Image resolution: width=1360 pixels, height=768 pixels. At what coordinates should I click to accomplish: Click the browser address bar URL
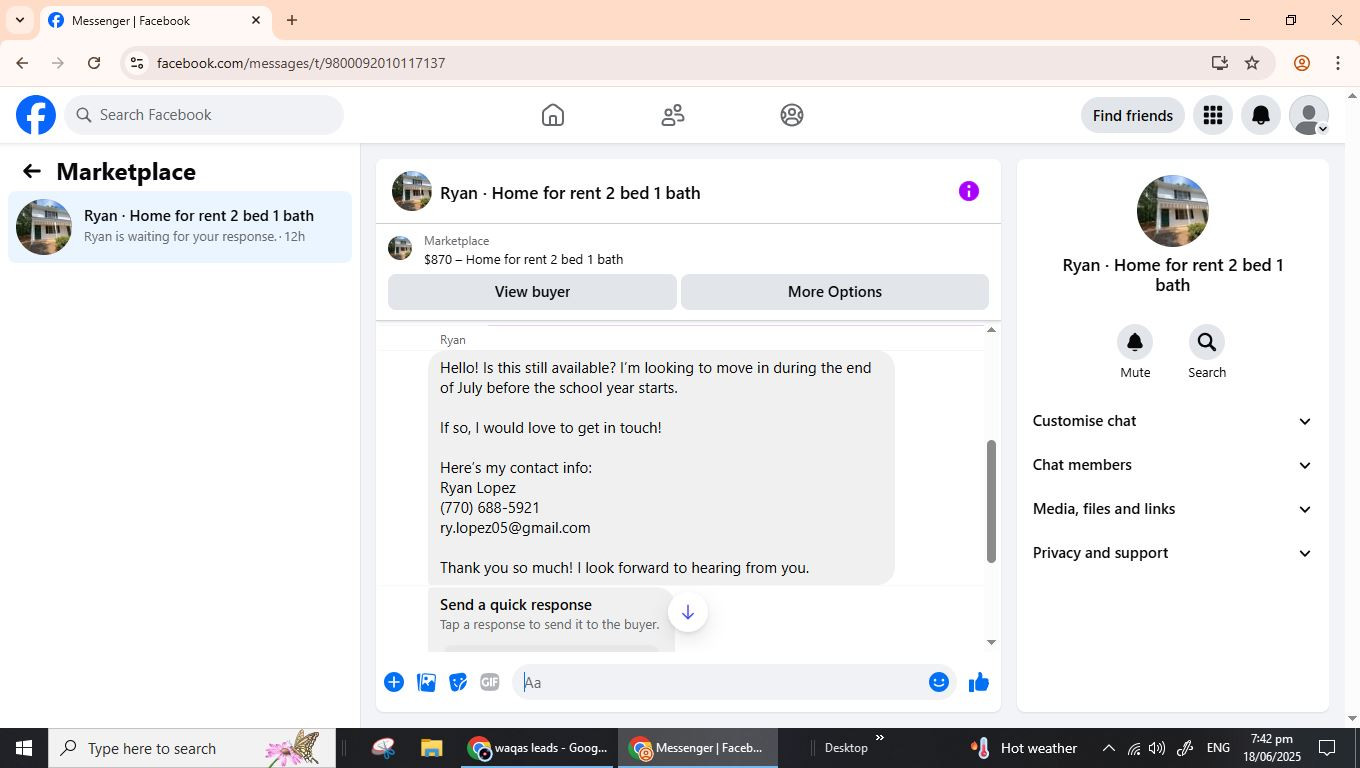301,63
